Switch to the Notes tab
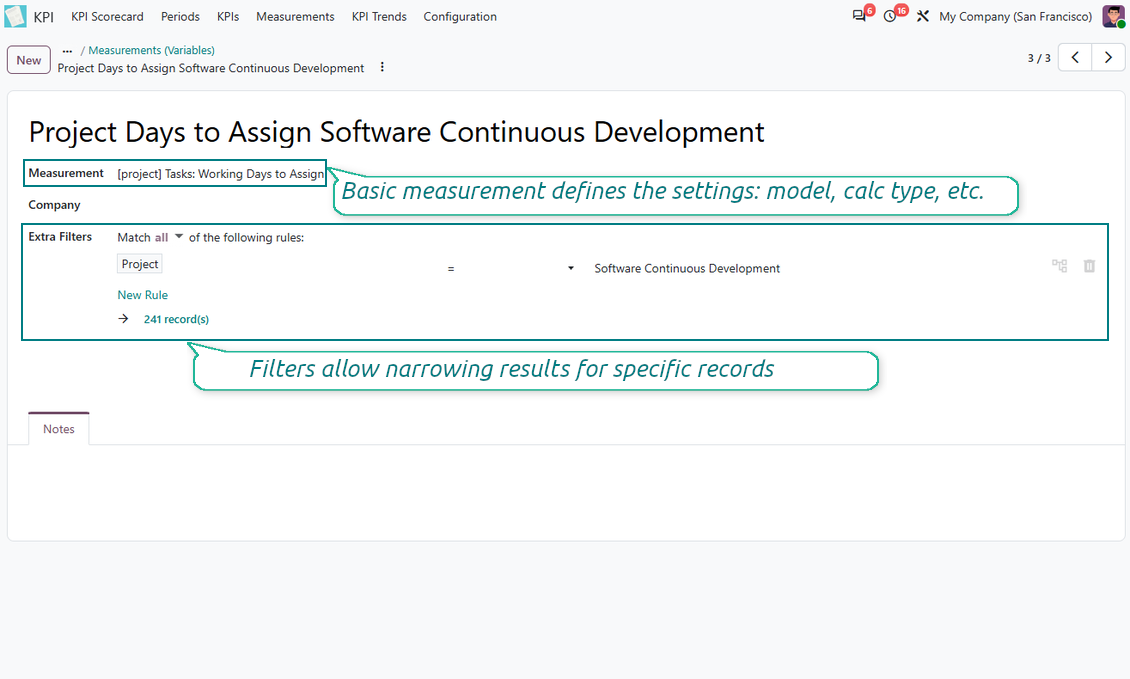 [58, 429]
